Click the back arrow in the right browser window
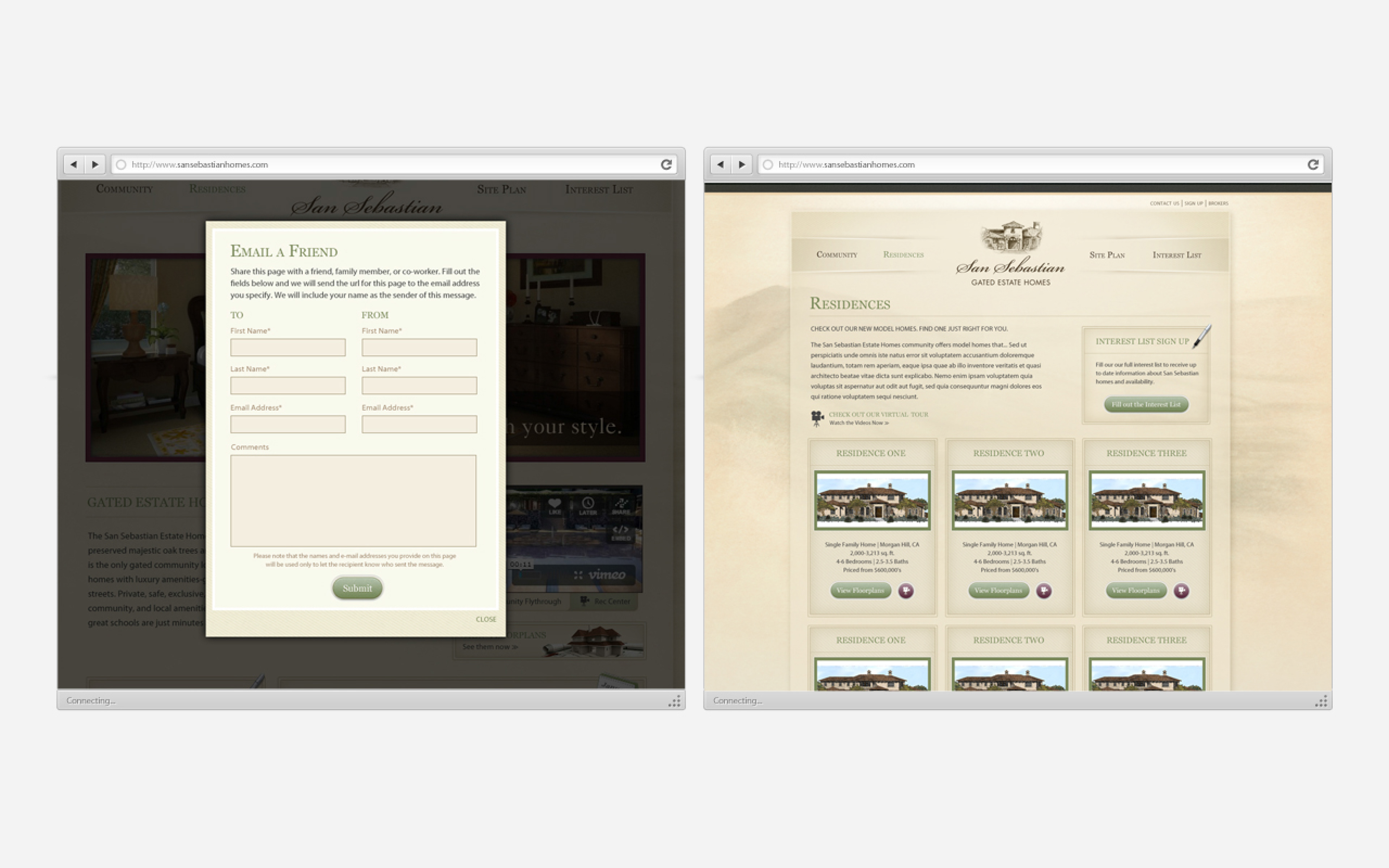 pos(720,165)
